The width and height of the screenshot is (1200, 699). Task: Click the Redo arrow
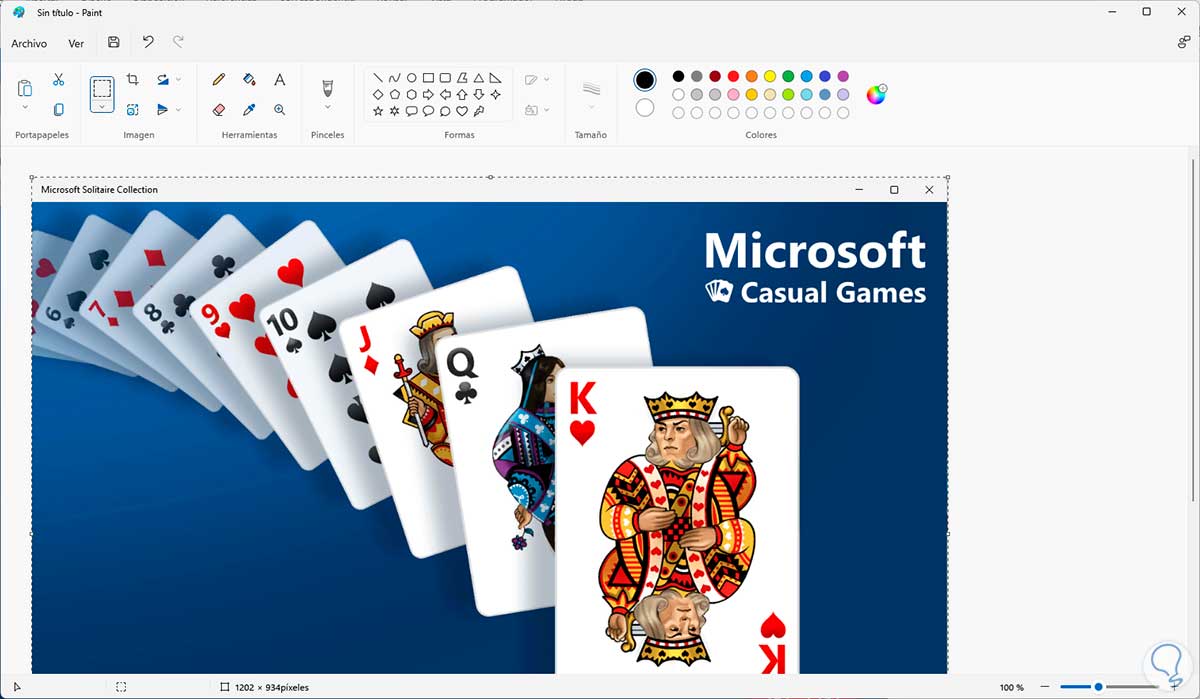click(x=178, y=42)
